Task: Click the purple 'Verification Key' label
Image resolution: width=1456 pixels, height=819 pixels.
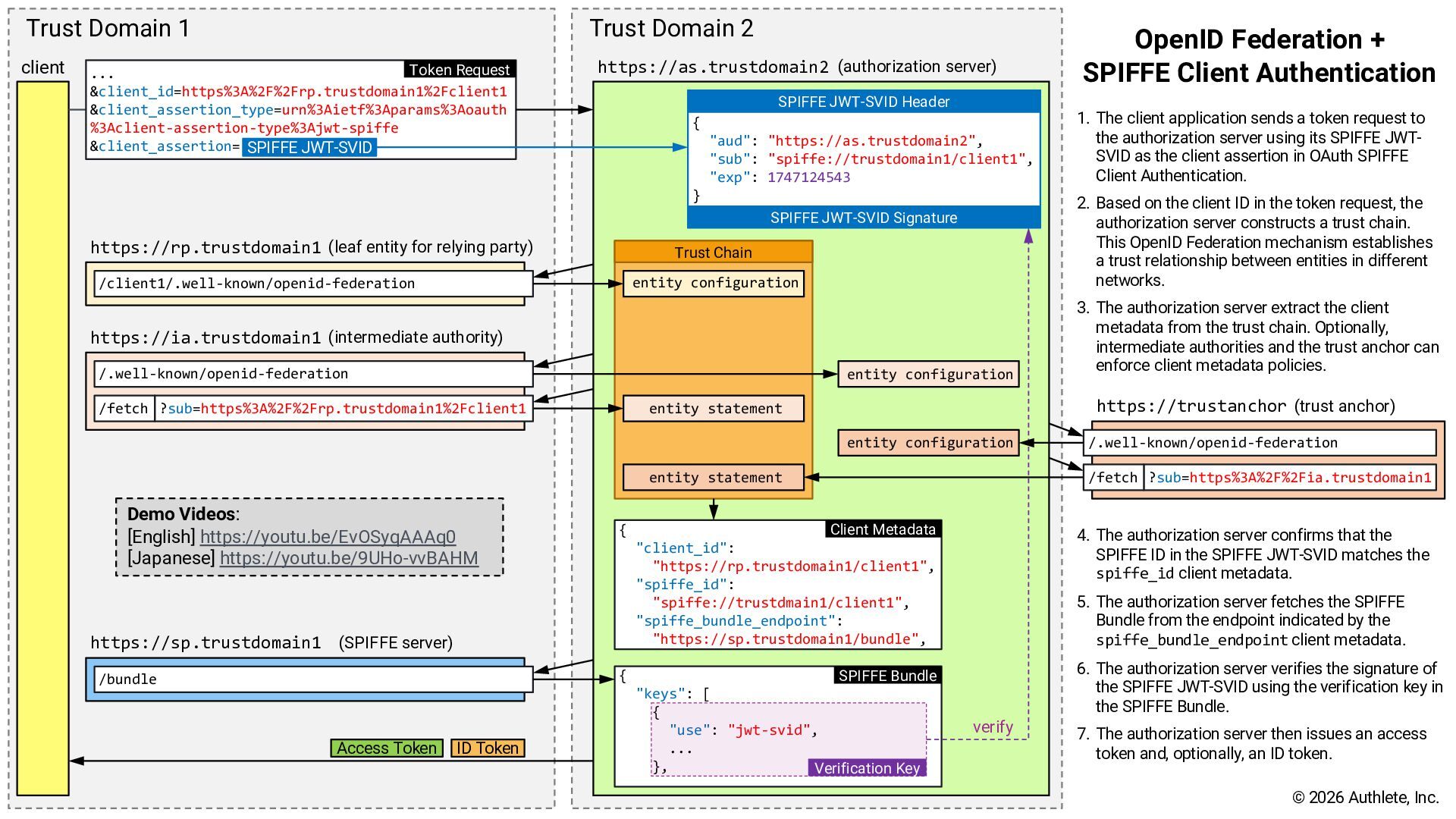Action: (x=867, y=768)
